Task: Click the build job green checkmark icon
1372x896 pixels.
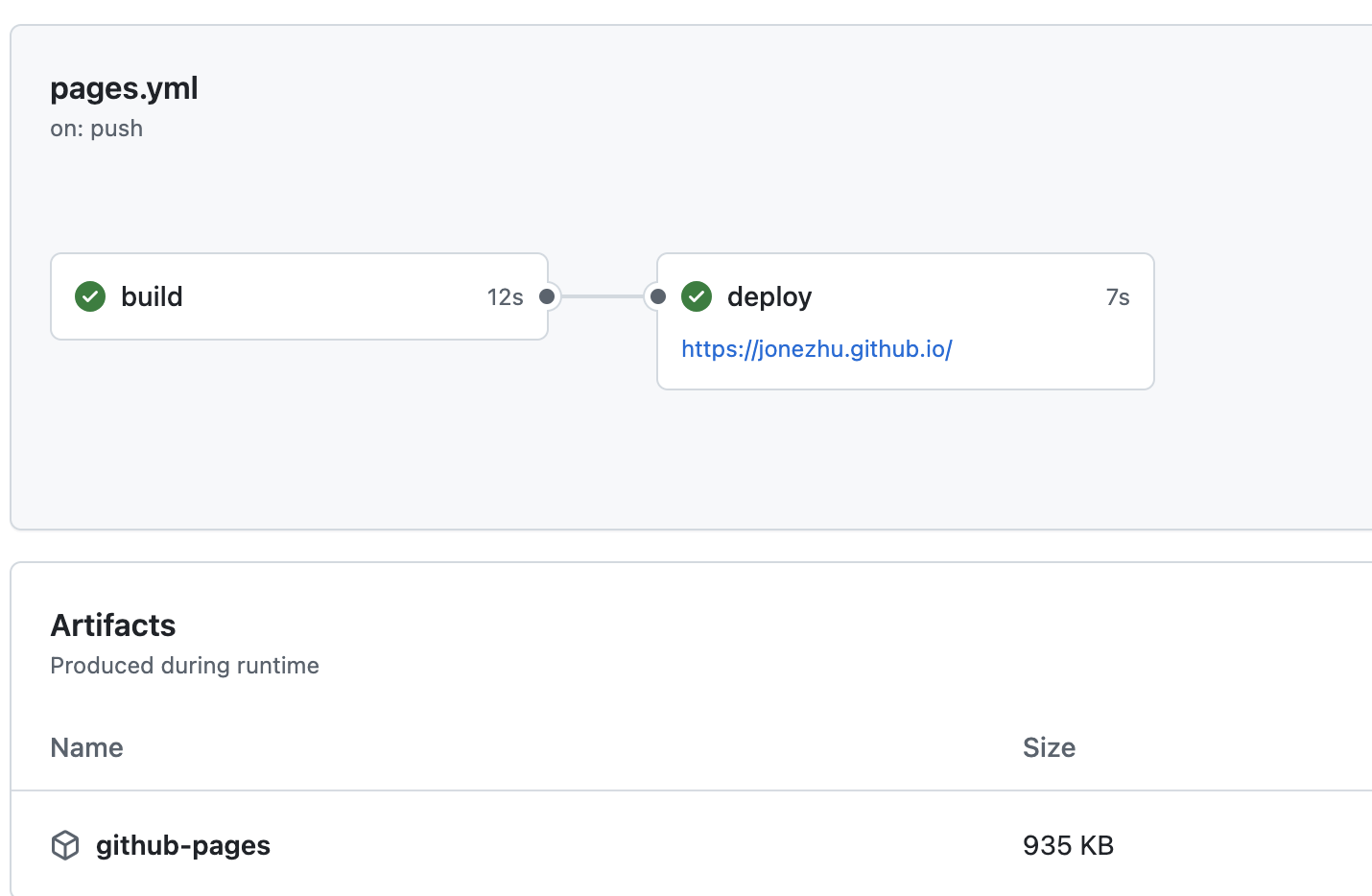Action: pos(90,296)
